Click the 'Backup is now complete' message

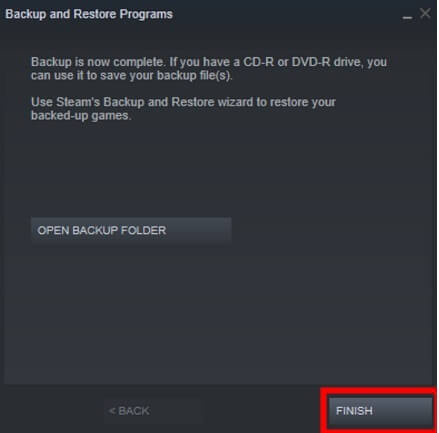point(209,69)
